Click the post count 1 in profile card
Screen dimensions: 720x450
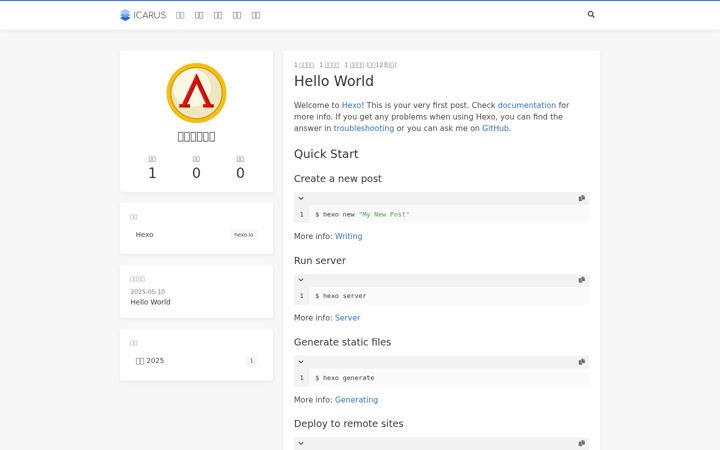click(x=152, y=173)
